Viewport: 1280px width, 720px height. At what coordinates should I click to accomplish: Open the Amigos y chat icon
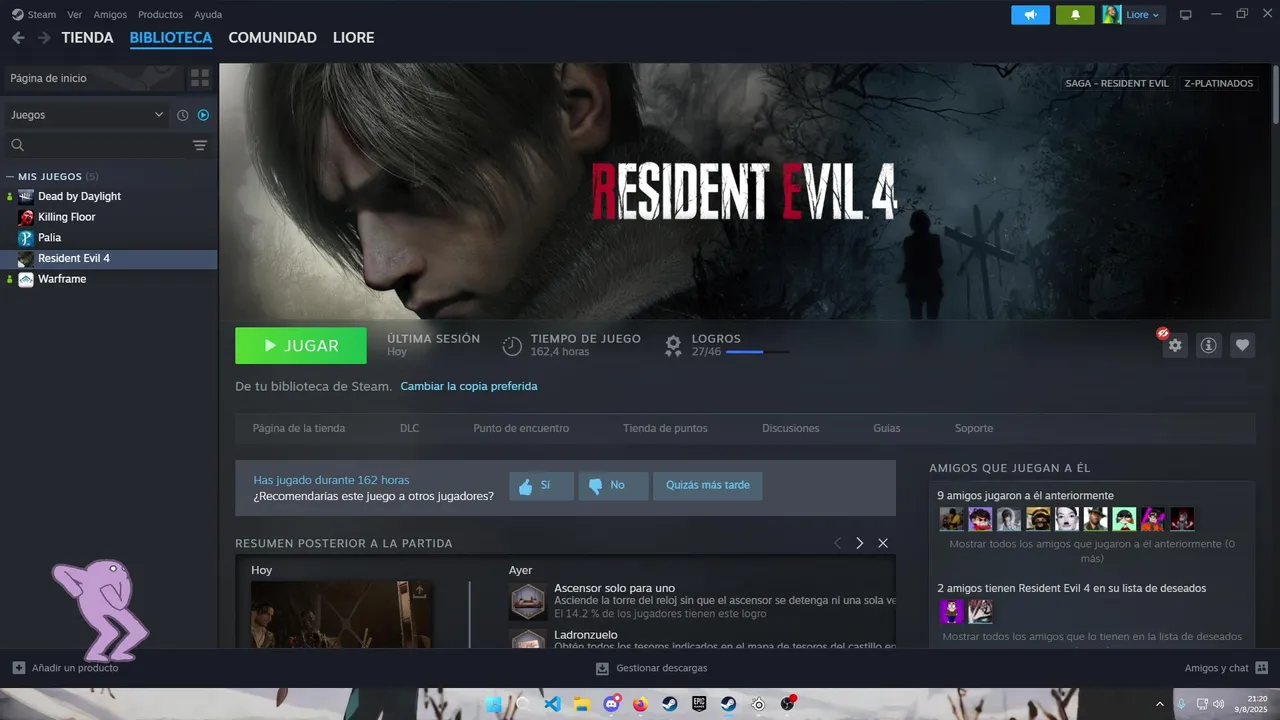pyautogui.click(x=1261, y=668)
